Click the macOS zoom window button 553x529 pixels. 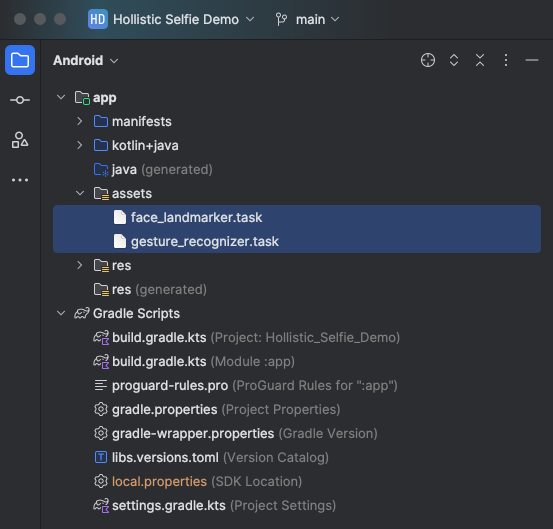(x=60, y=19)
